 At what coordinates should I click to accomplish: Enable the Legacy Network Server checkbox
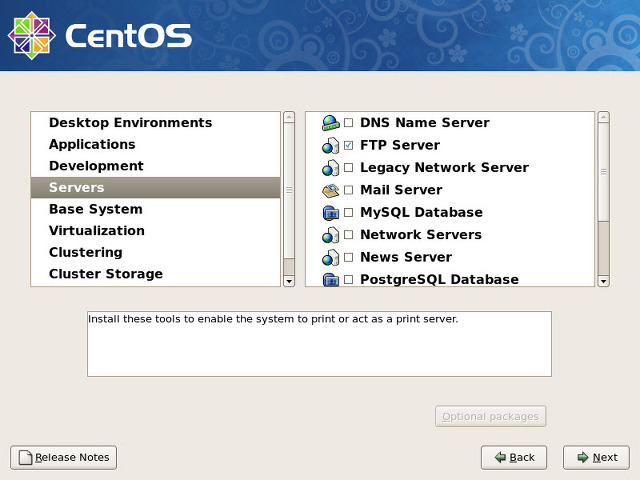pos(349,167)
